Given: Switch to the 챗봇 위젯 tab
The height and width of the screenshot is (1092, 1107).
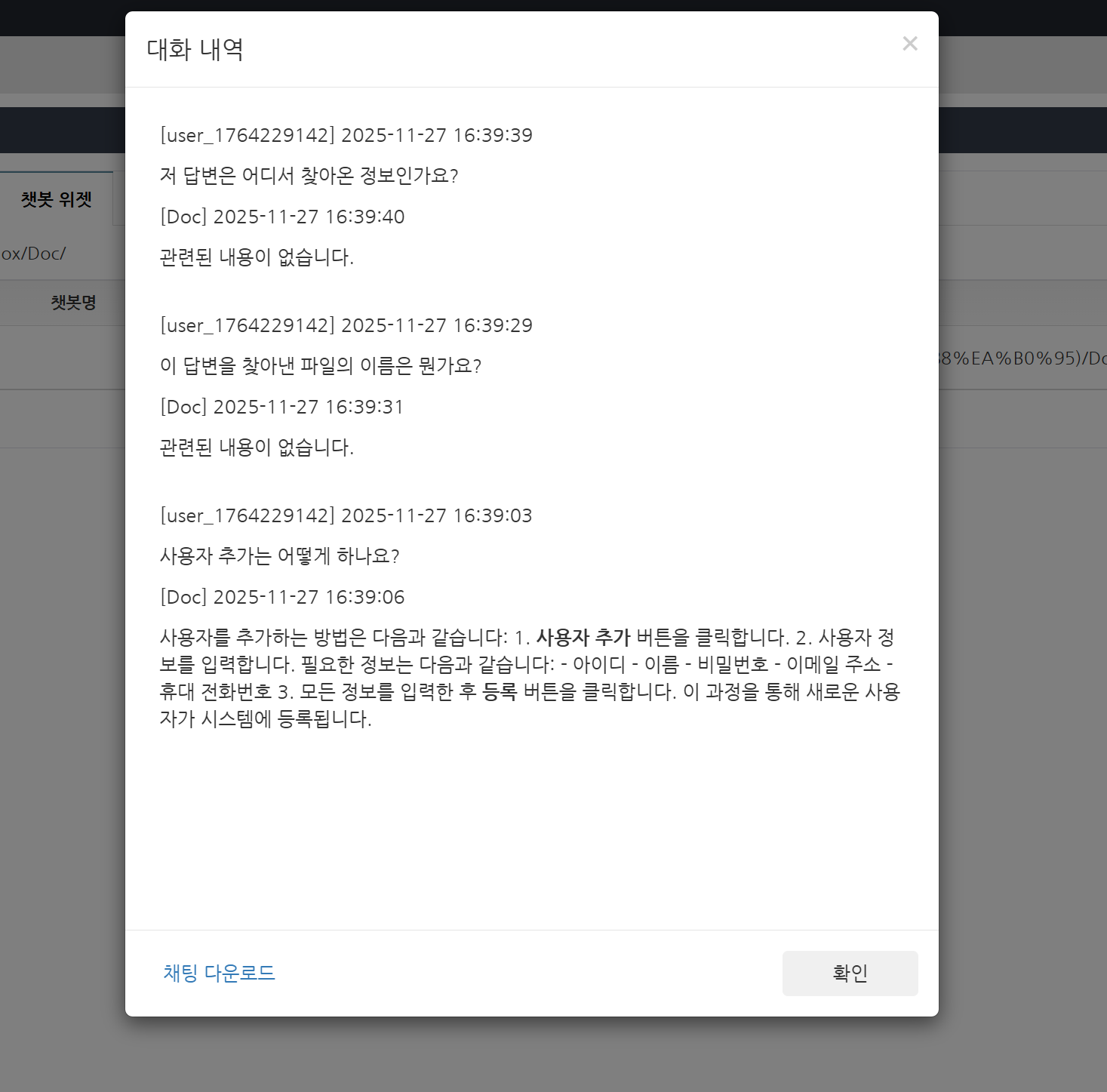Looking at the screenshot, I should tap(57, 199).
